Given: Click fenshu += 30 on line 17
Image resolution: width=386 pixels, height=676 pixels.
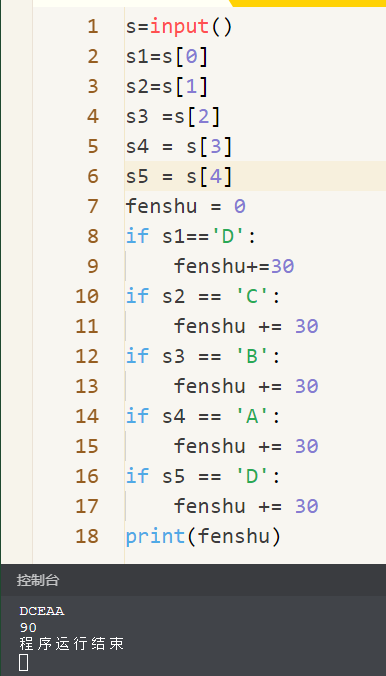Looking at the screenshot, I should point(246,506).
